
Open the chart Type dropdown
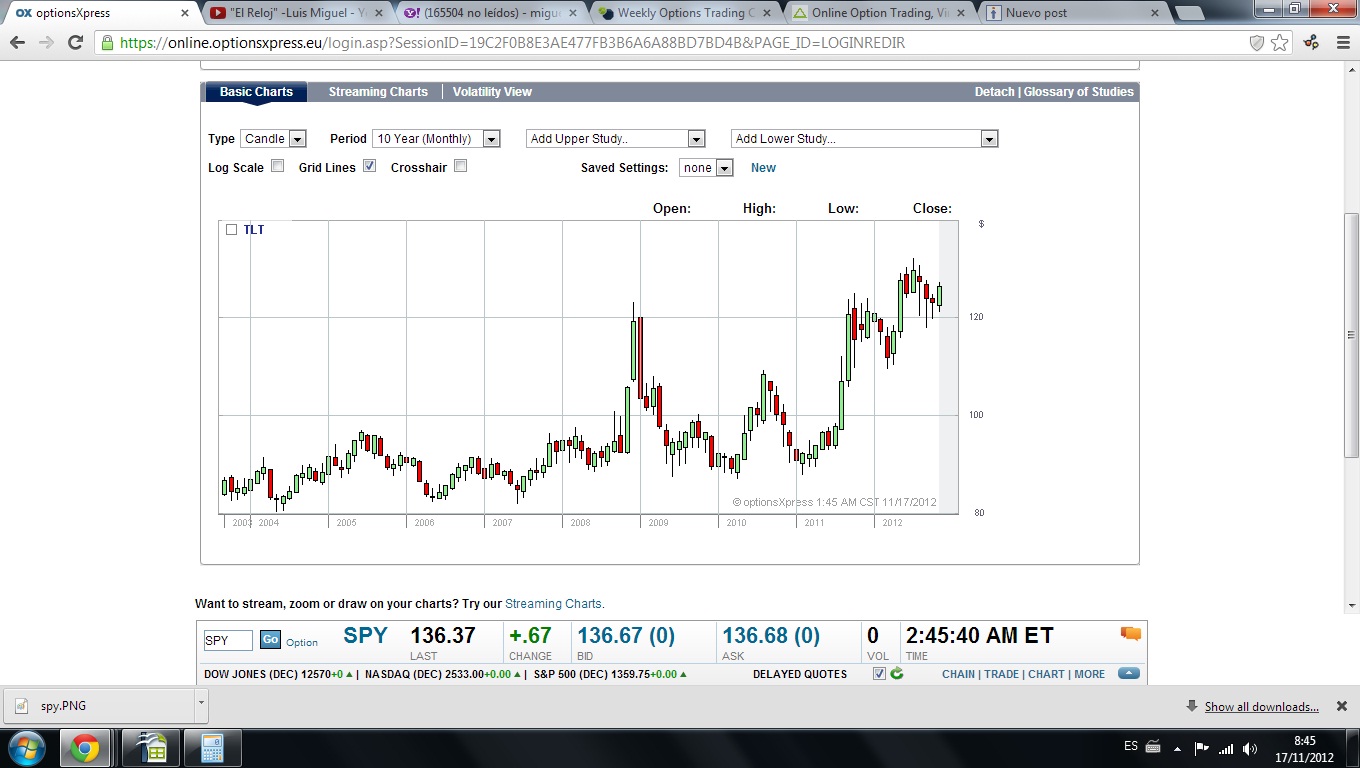pos(273,139)
